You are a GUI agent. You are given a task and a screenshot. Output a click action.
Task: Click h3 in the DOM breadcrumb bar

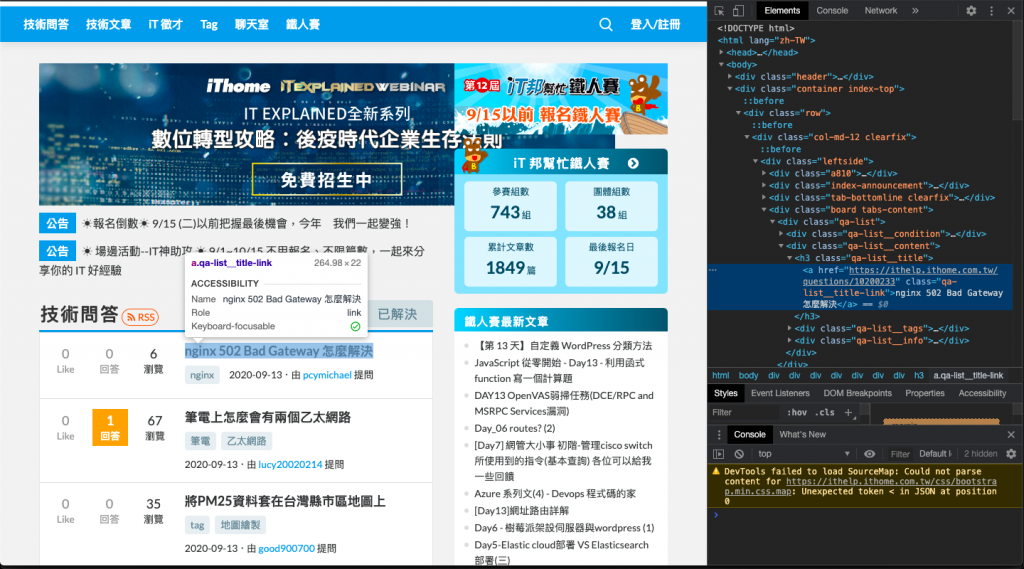point(919,376)
